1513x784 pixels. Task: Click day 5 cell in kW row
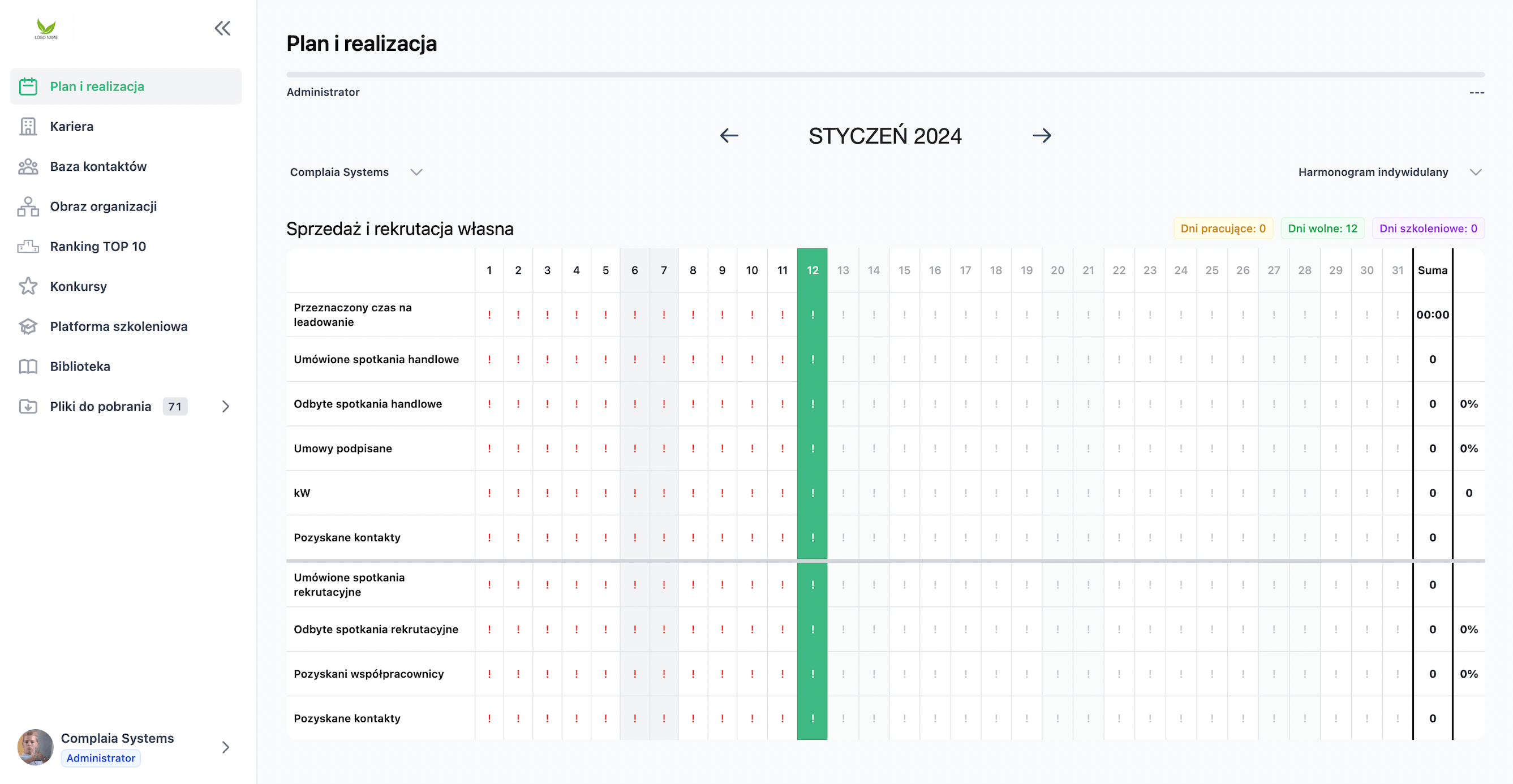click(605, 493)
